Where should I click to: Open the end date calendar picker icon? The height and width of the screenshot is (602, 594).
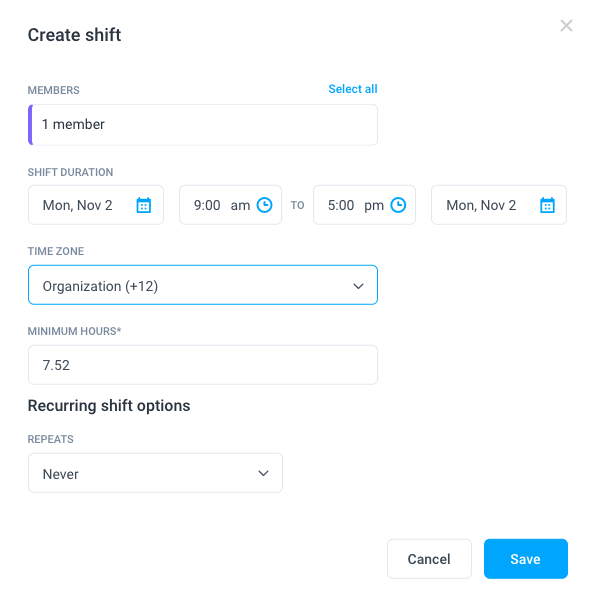547,205
